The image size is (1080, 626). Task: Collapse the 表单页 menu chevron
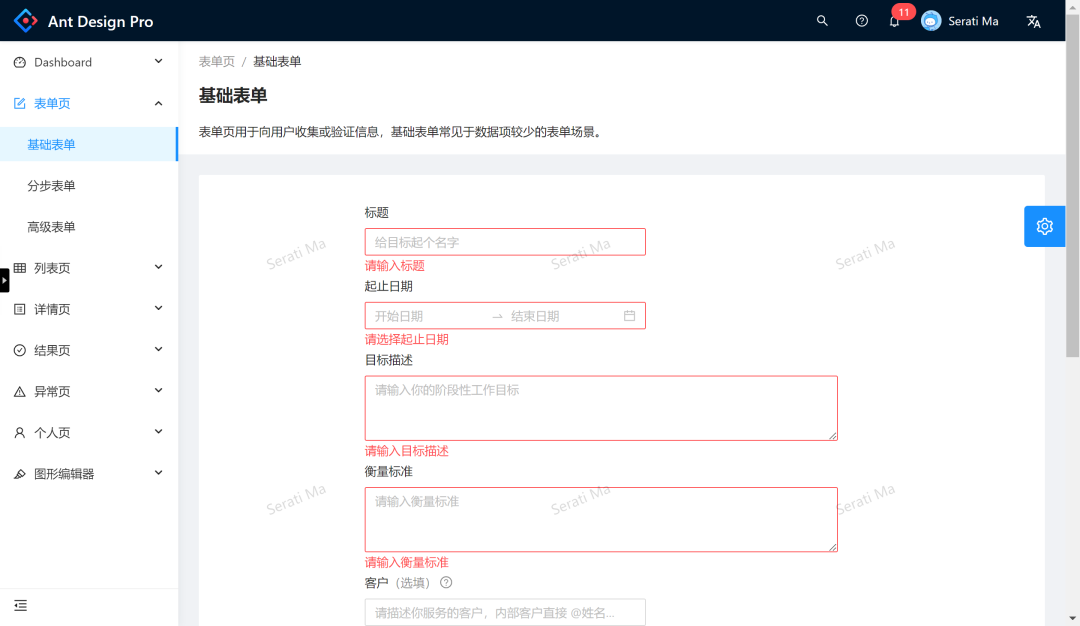coord(158,103)
